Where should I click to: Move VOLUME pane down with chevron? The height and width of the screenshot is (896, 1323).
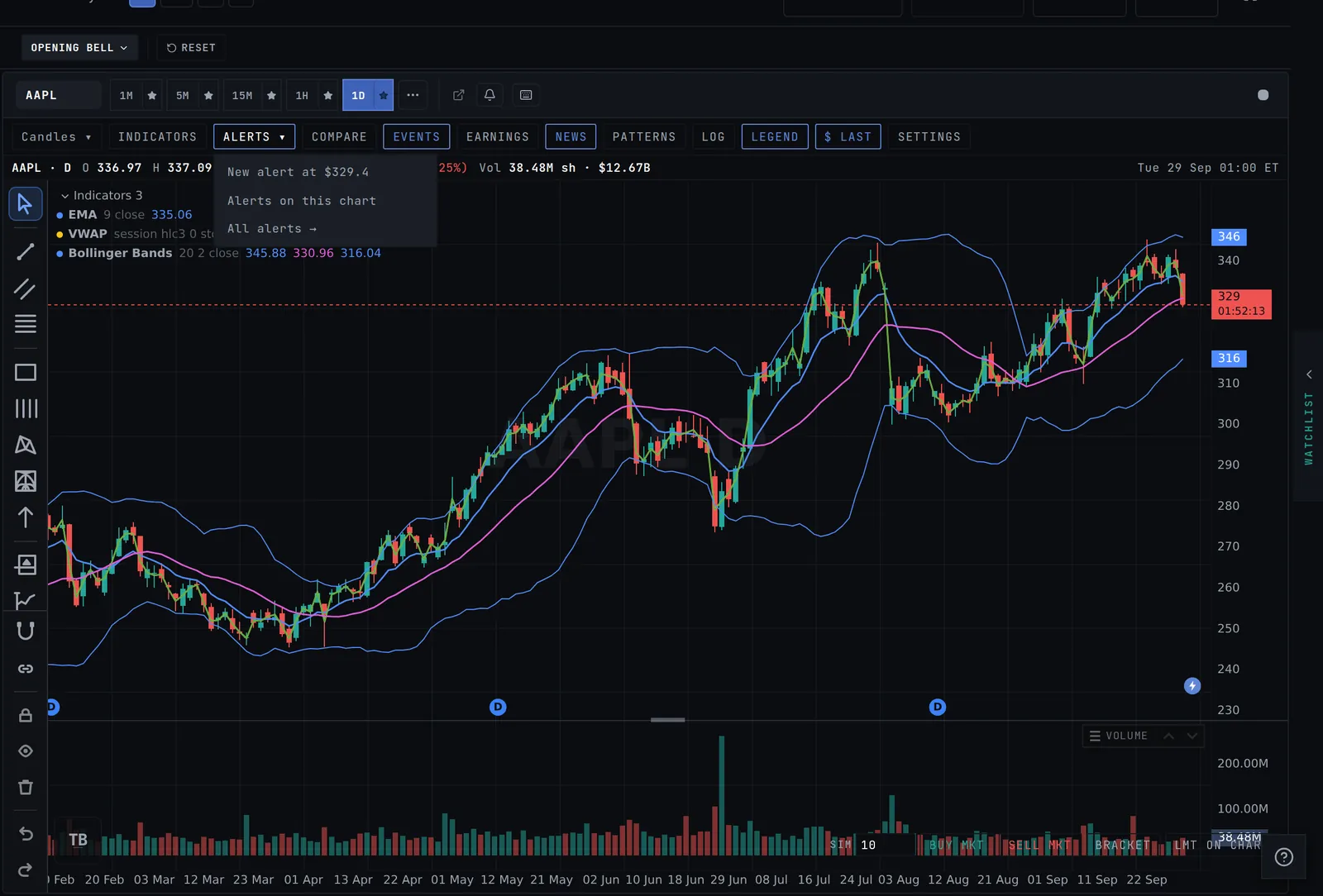[x=1192, y=736]
